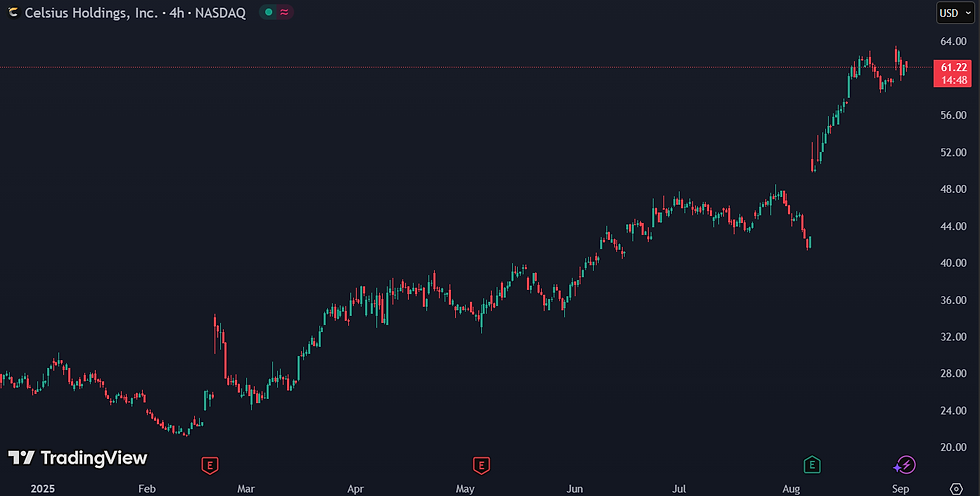Click the red 61.22 current price label
Image resolution: width=980 pixels, height=496 pixels.
pyautogui.click(x=953, y=74)
